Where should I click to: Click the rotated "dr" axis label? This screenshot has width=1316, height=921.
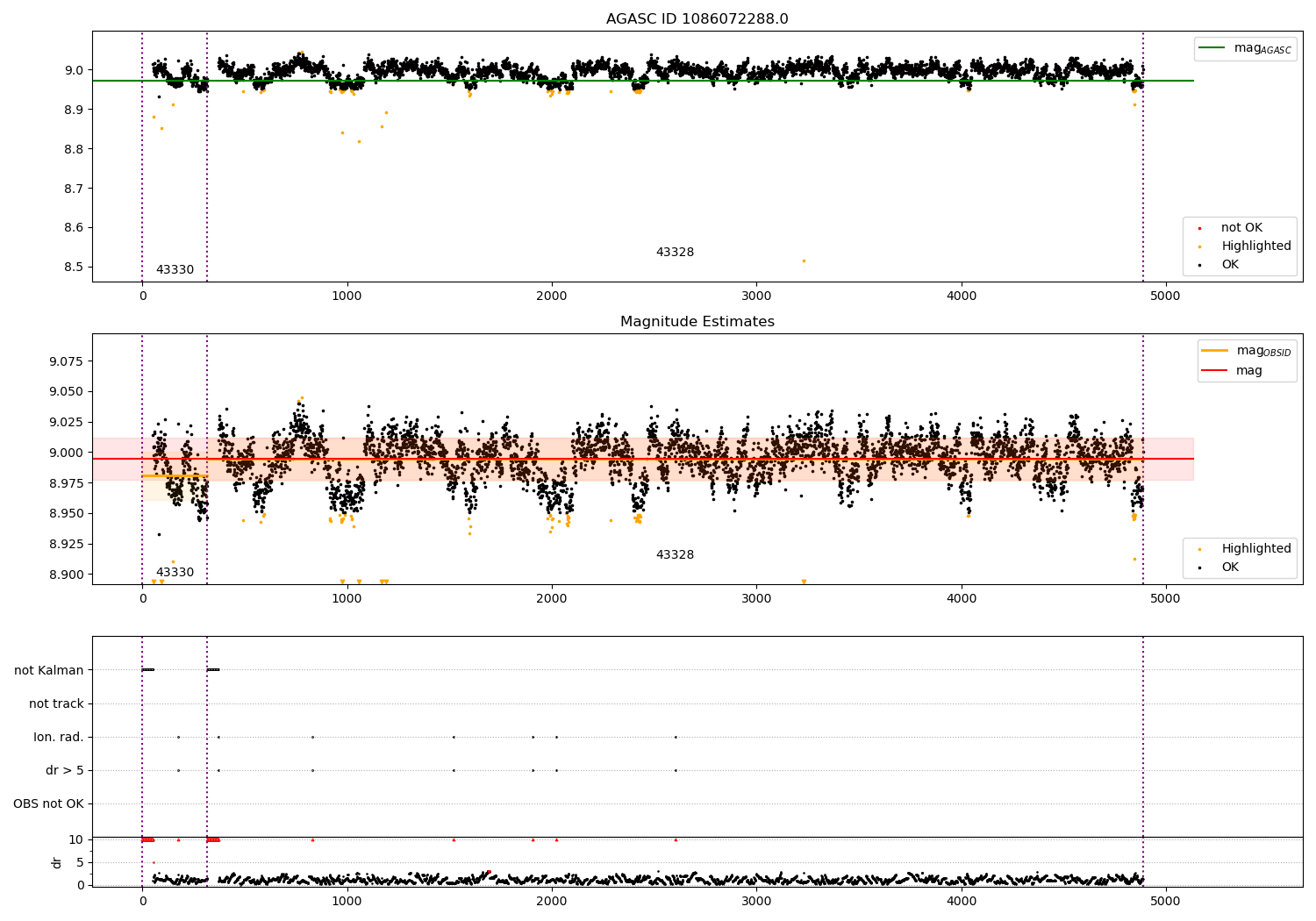(57, 862)
